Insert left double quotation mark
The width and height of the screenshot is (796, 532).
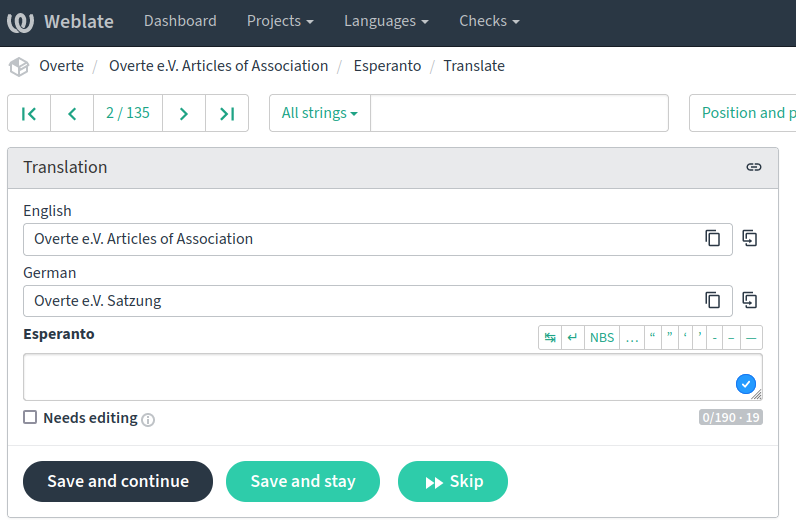point(653,338)
